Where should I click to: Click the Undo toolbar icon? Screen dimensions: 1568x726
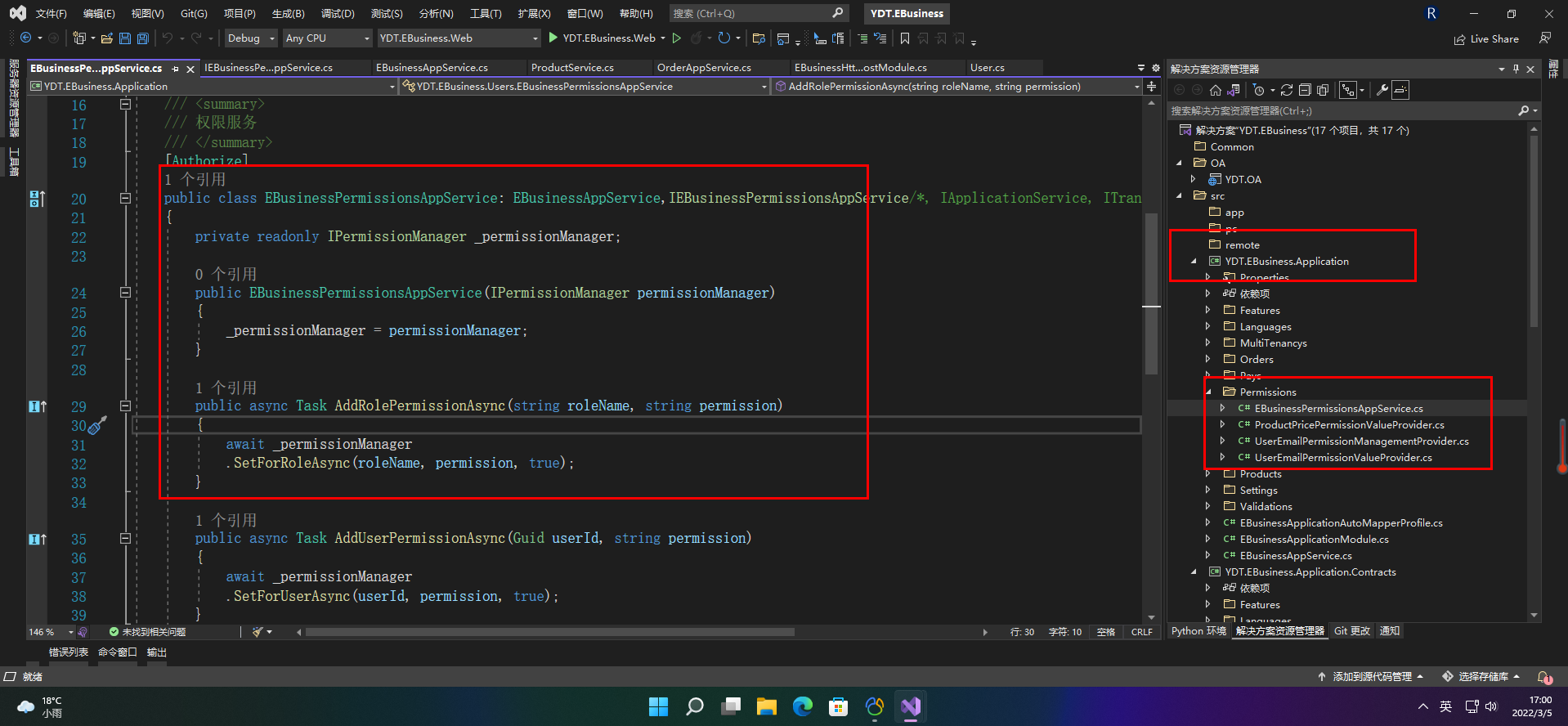pyautogui.click(x=168, y=38)
